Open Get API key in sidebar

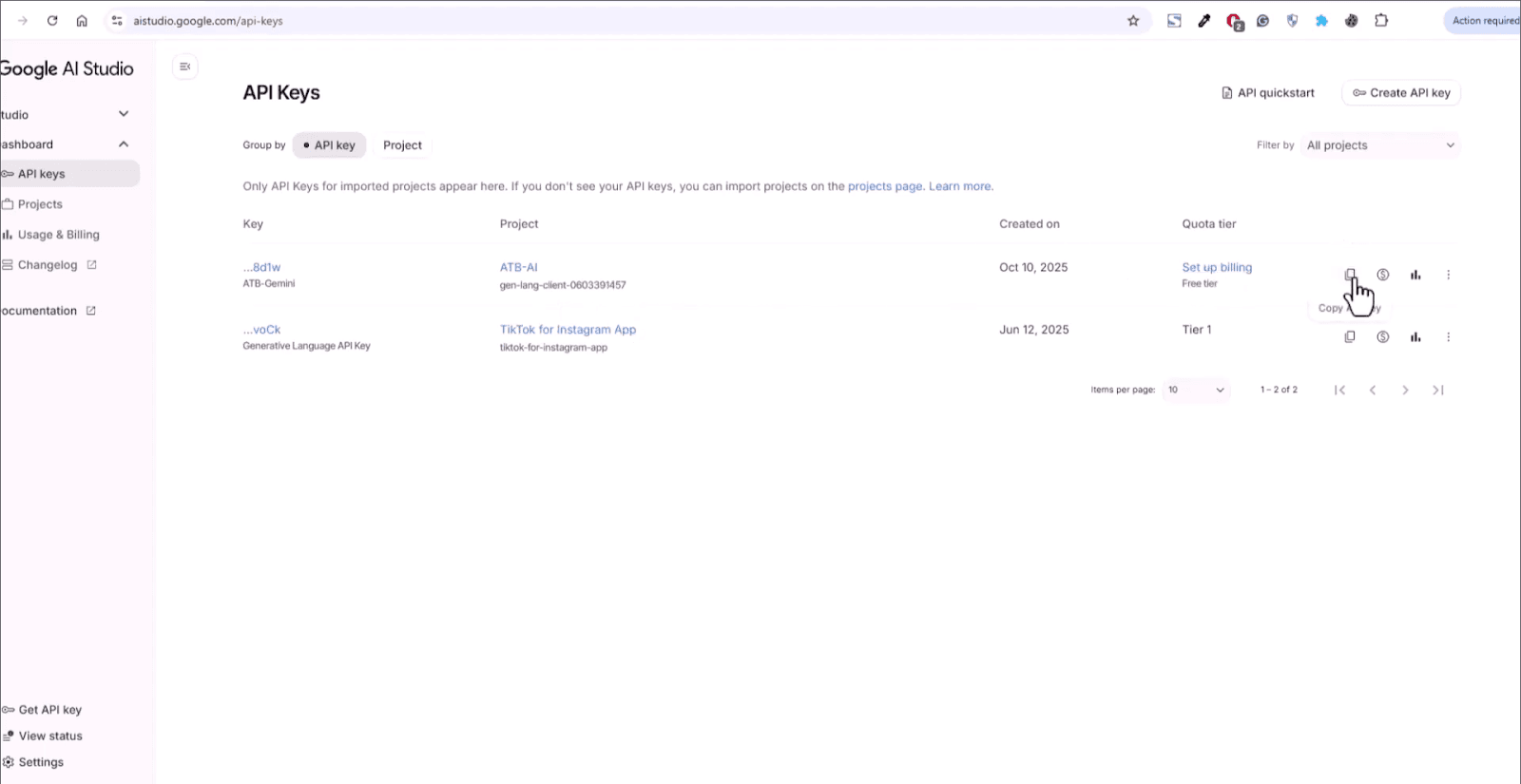click(49, 710)
